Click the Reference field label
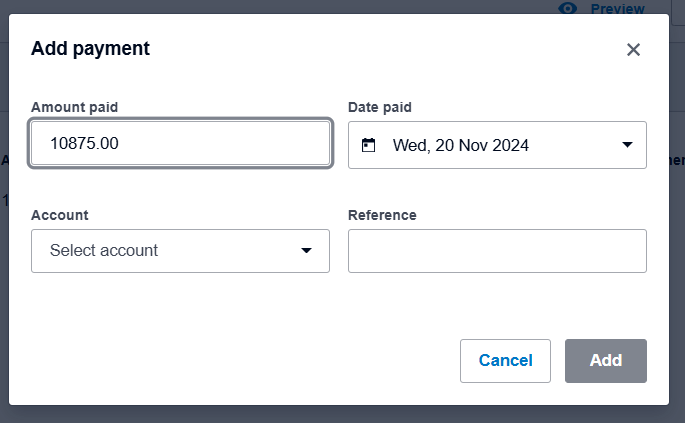 pyautogui.click(x=382, y=215)
